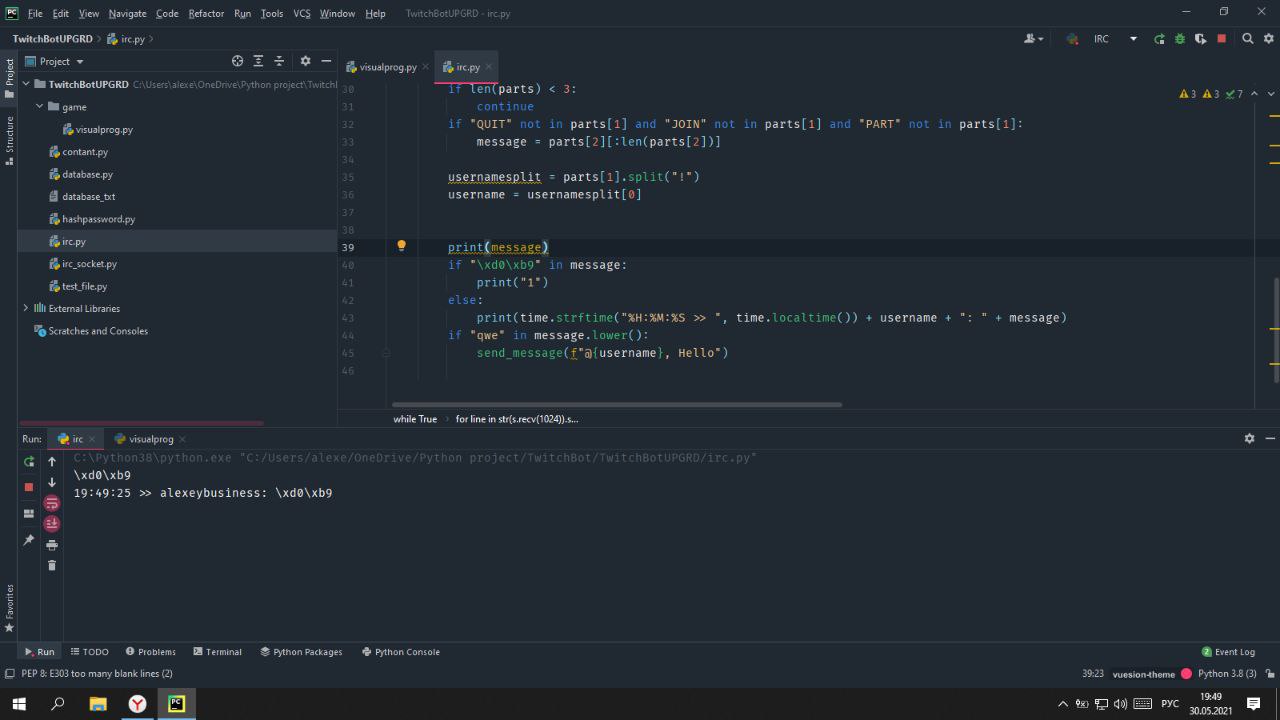Stop the process in Run panel
The width and height of the screenshot is (1280, 720).
(x=29, y=487)
